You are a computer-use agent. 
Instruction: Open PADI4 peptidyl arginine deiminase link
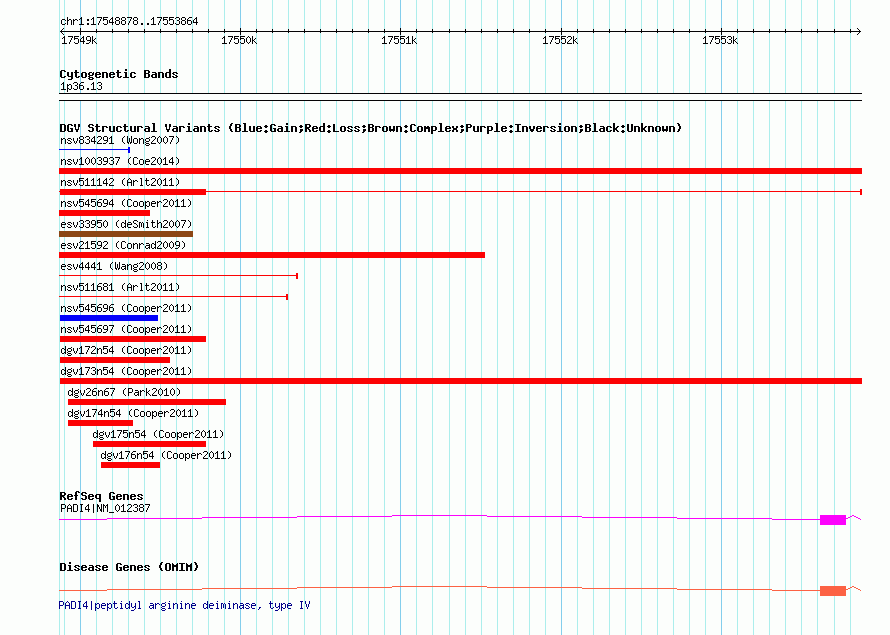click(x=184, y=605)
